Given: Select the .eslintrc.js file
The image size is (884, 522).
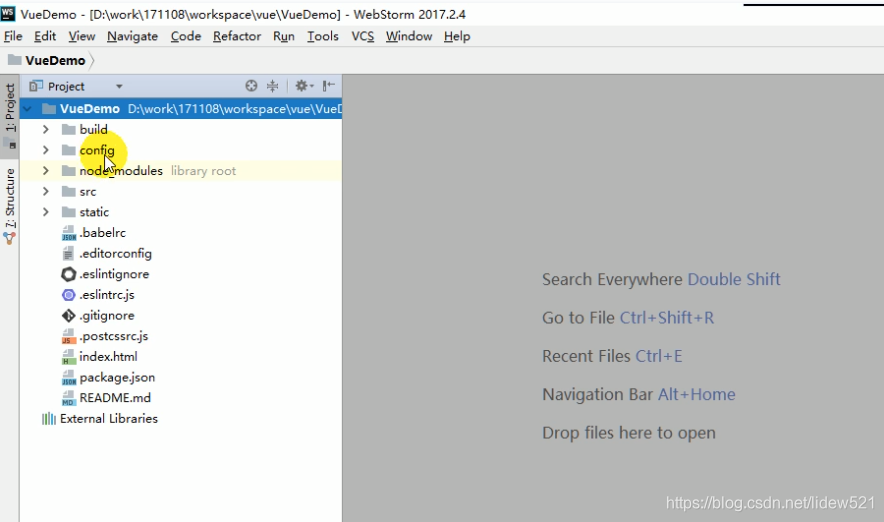Looking at the screenshot, I should click(x=107, y=295).
